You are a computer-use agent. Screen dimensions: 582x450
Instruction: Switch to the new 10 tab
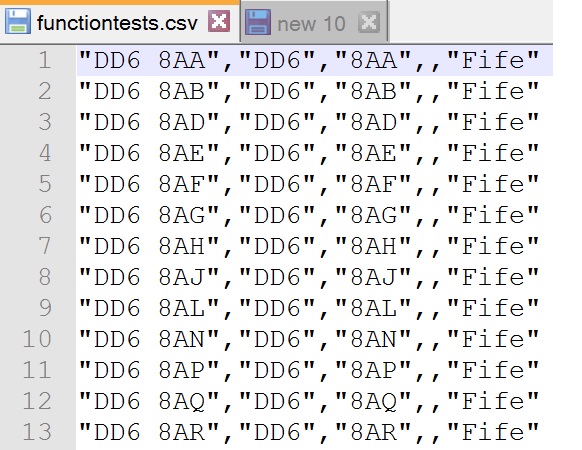tap(311, 24)
